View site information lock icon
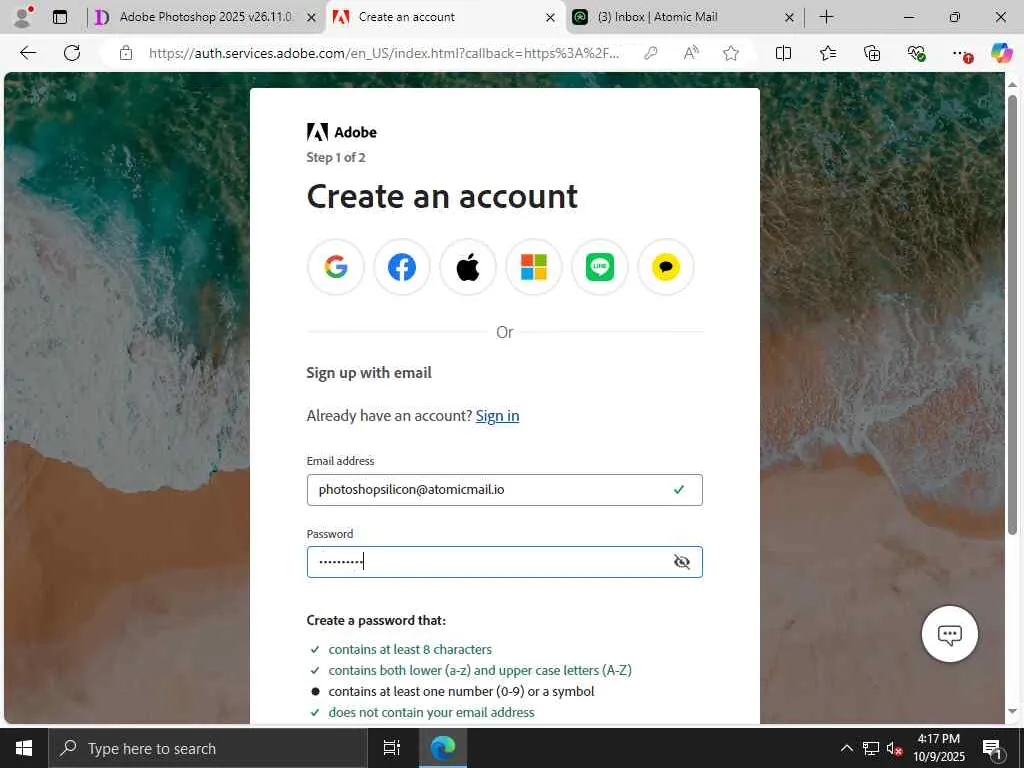 tap(126, 53)
